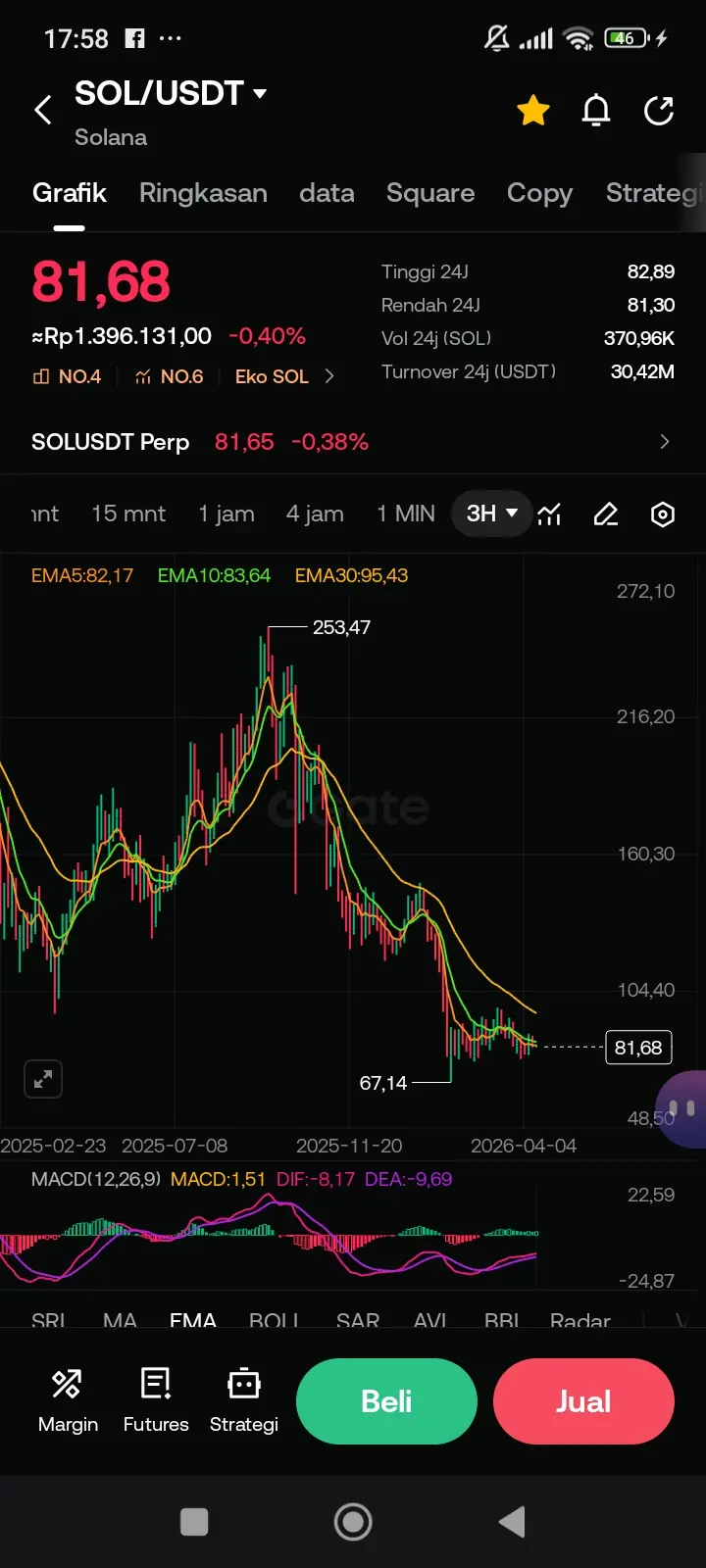Screen dimensions: 706x1568
Task: Open chart indicators icon beside 3H
Action: click(550, 514)
